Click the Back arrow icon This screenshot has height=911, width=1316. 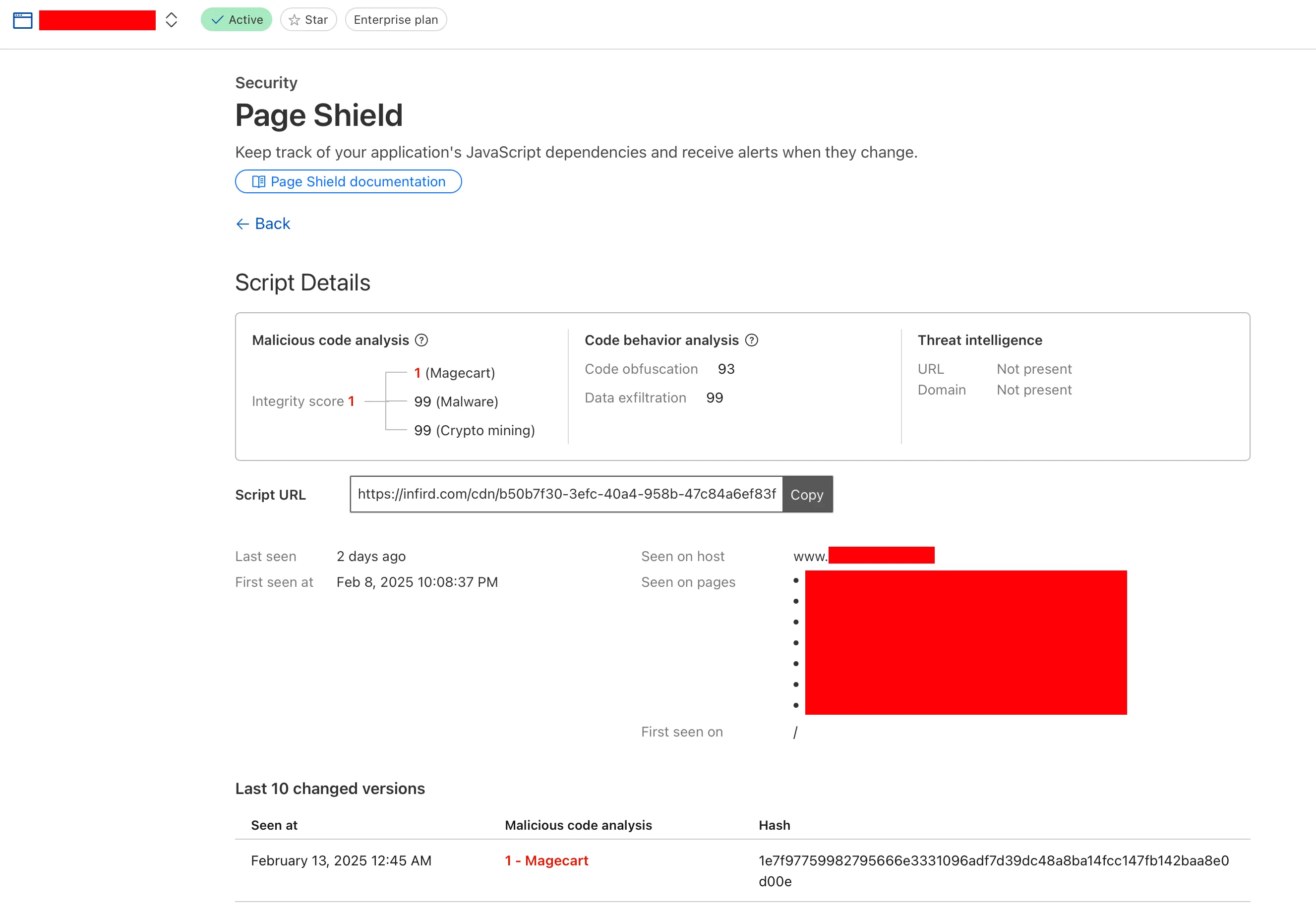[x=242, y=224]
